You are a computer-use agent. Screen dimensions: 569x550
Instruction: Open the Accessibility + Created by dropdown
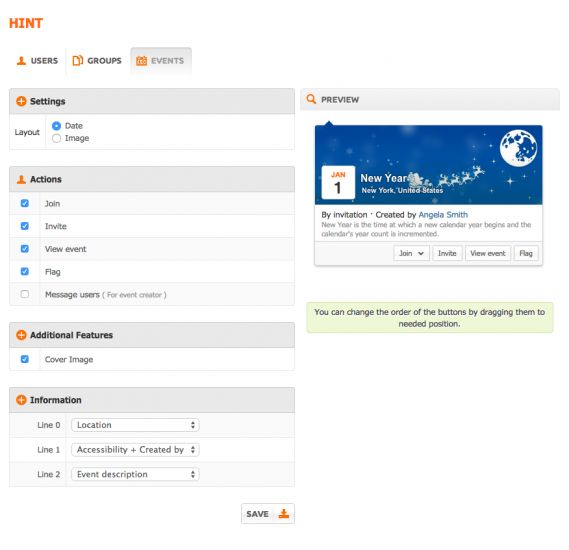pyautogui.click(x=135, y=450)
